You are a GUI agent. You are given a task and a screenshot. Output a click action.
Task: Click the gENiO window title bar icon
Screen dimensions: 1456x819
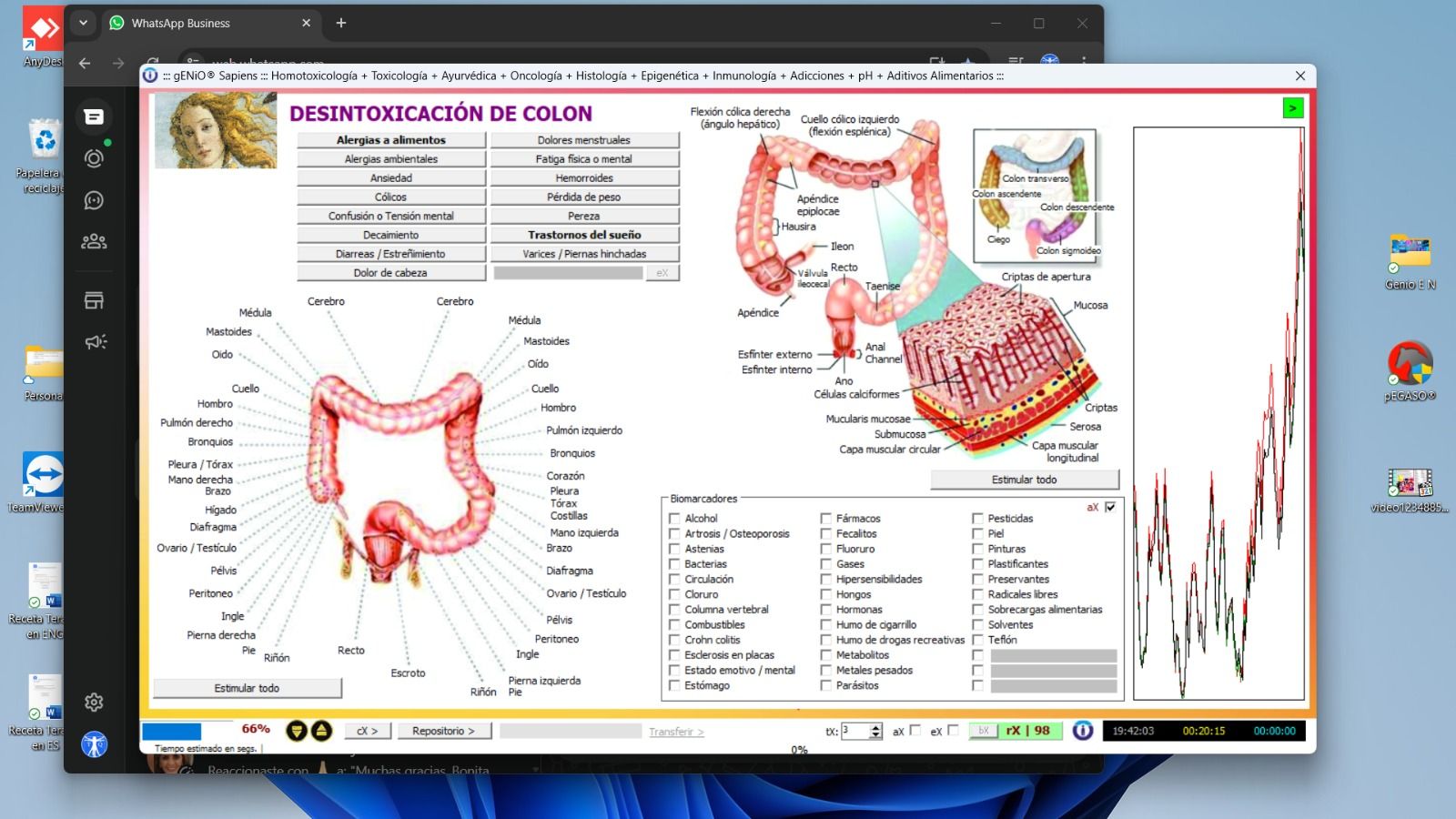click(150, 76)
